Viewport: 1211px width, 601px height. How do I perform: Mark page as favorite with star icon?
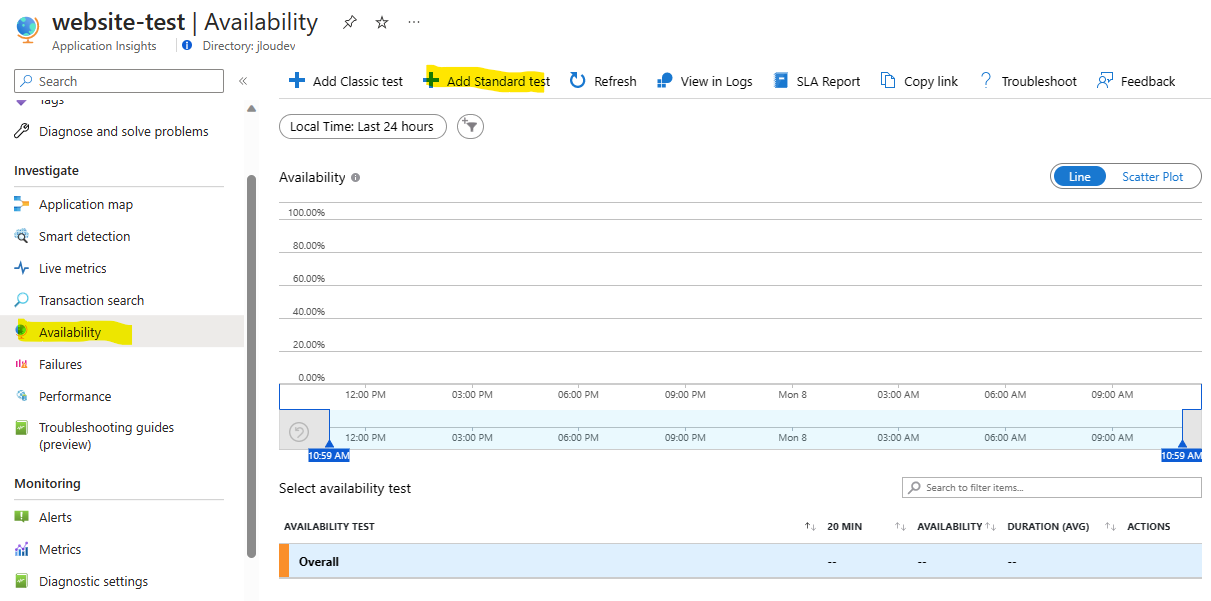(x=382, y=22)
